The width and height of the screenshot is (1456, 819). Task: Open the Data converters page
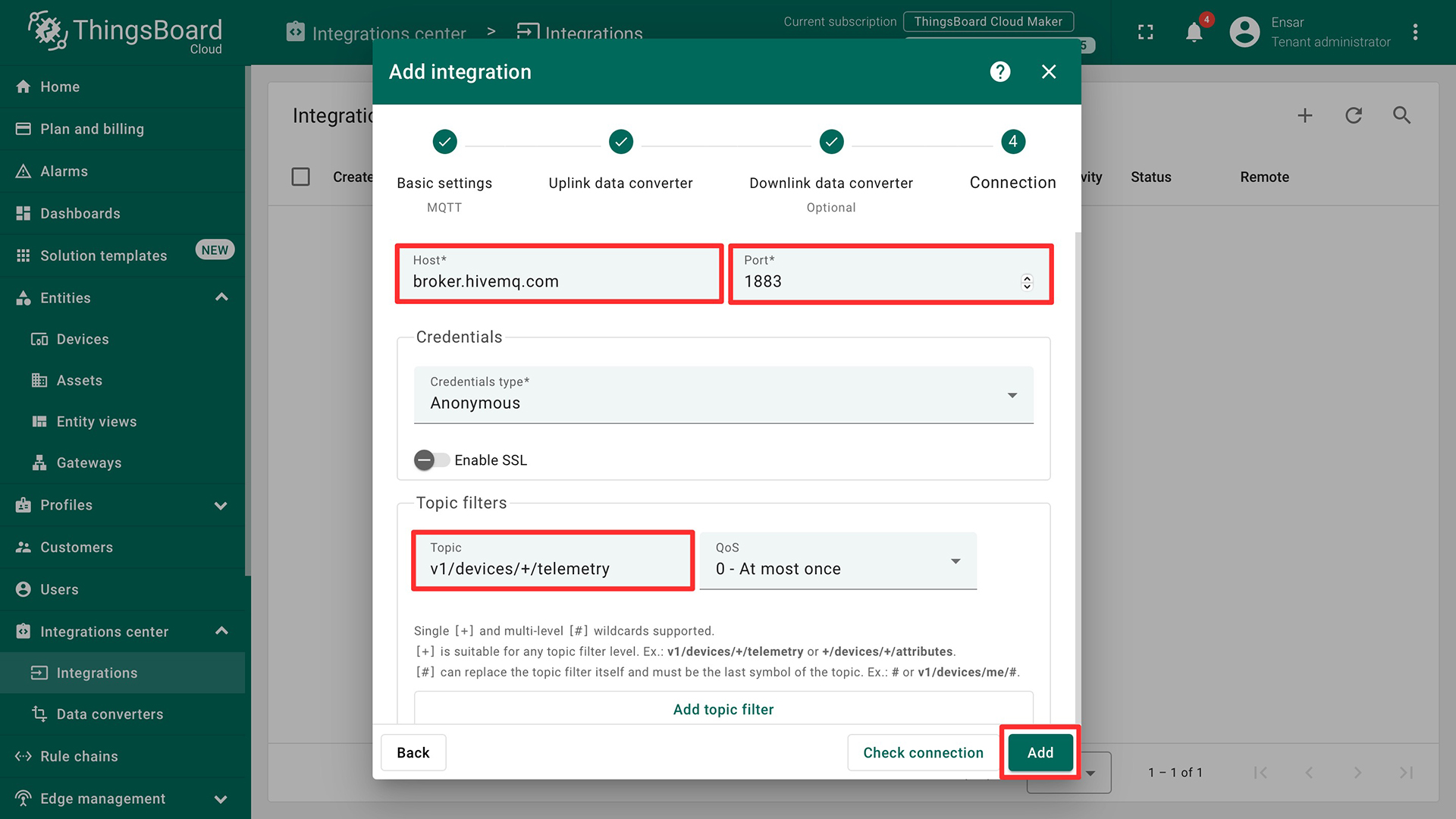click(x=108, y=714)
